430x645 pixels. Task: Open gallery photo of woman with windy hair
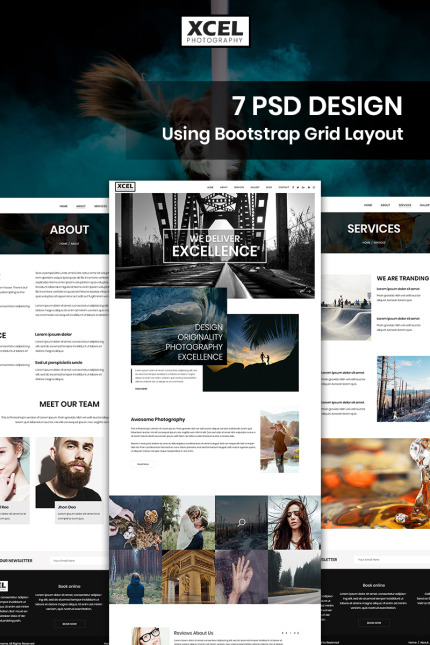pos(294,523)
